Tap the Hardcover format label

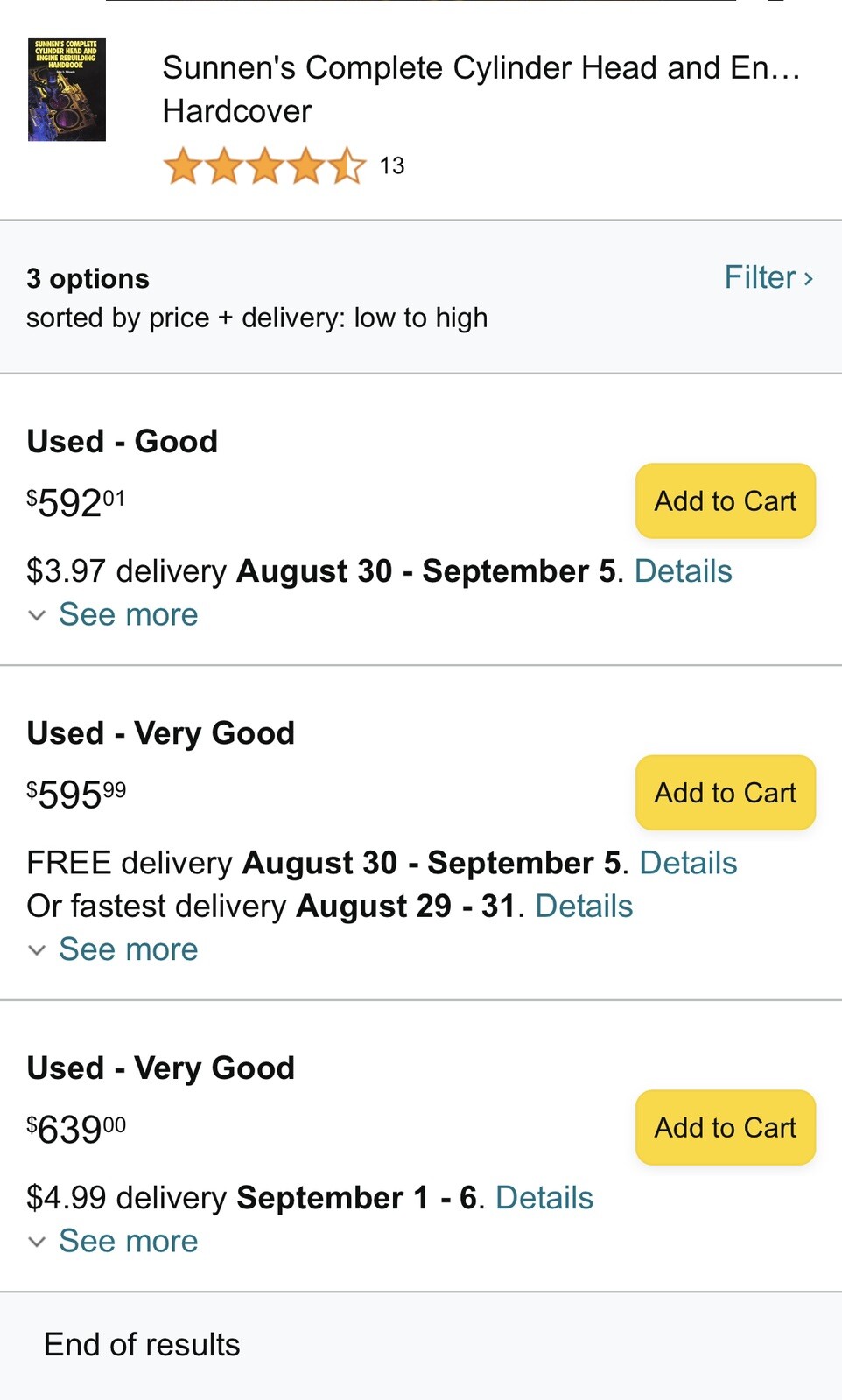[x=237, y=111]
